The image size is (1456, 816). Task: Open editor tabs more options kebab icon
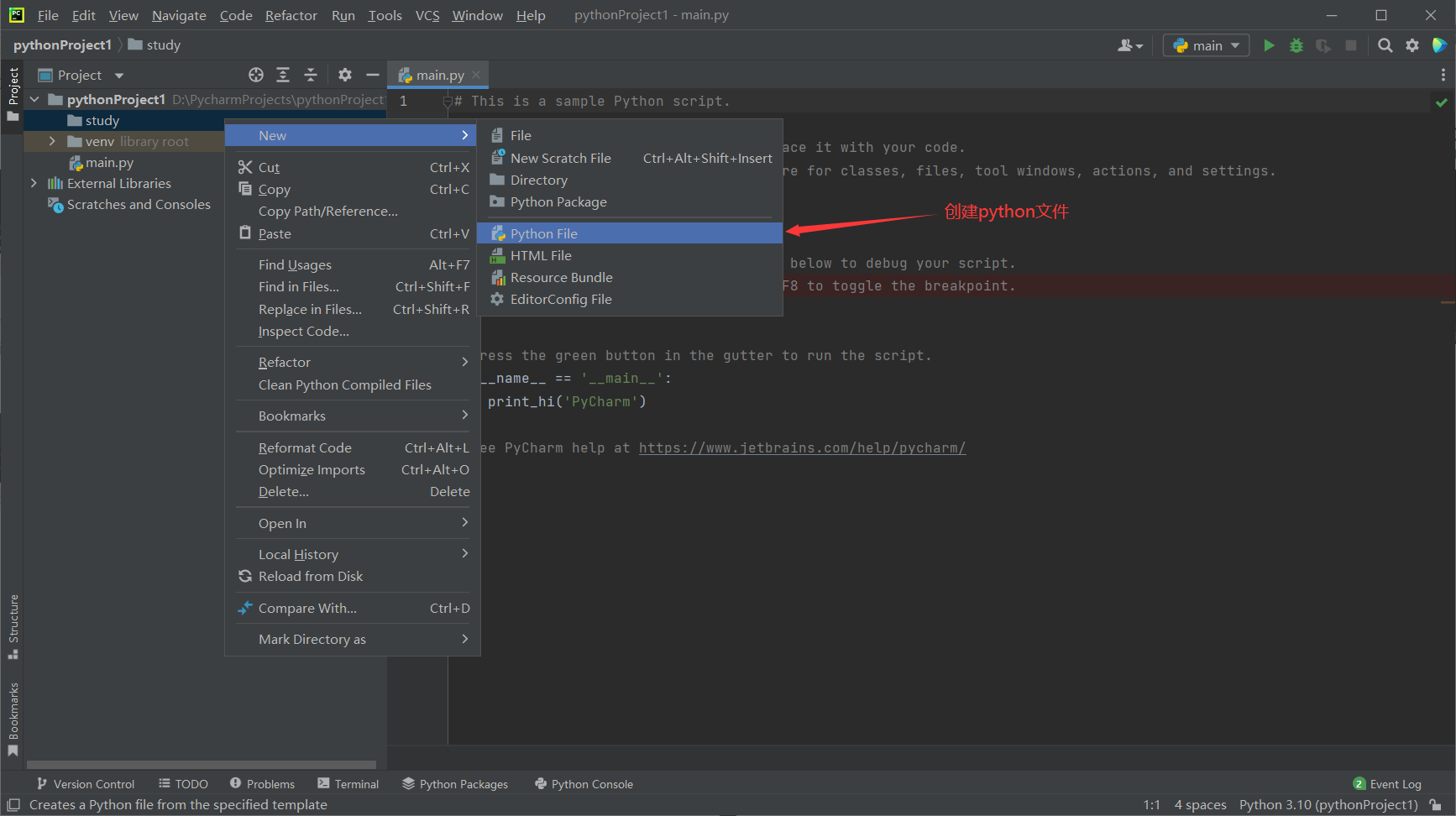tap(1443, 75)
